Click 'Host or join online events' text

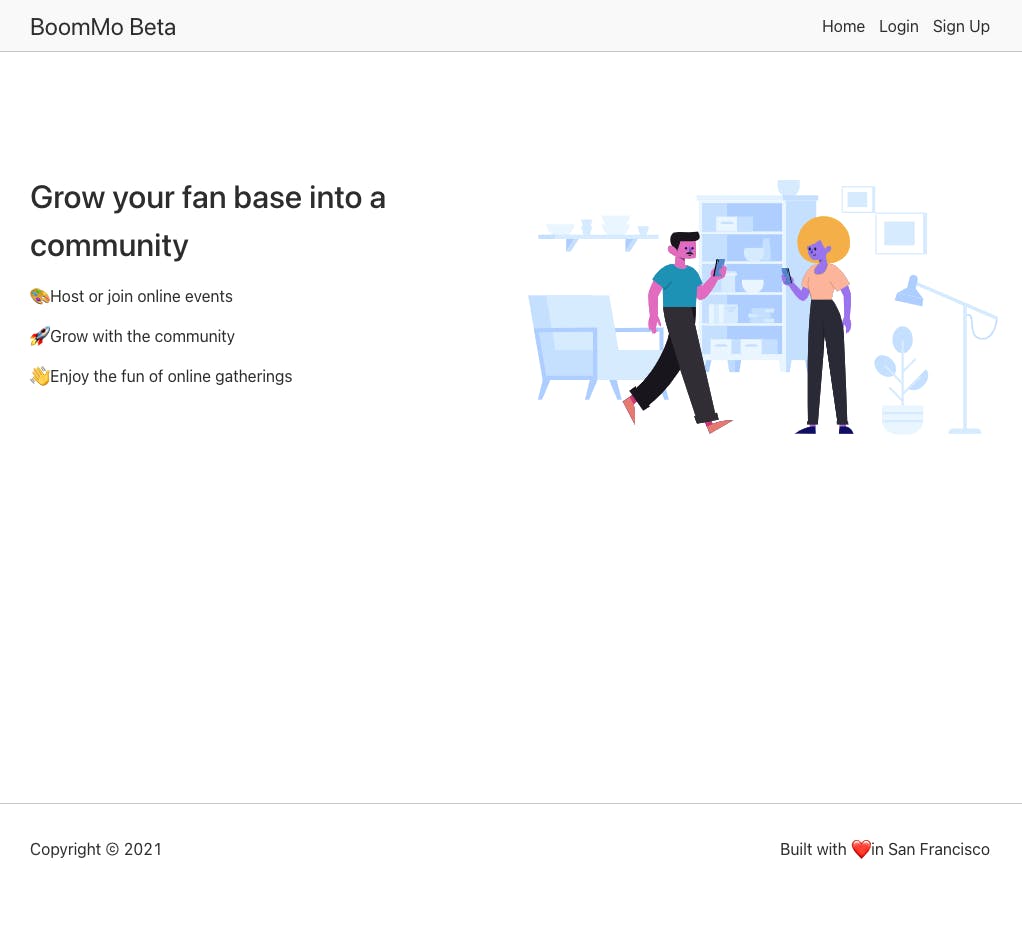coord(141,297)
